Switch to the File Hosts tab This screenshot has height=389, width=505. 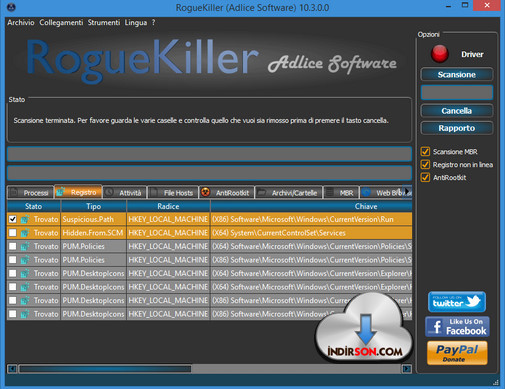172,193
